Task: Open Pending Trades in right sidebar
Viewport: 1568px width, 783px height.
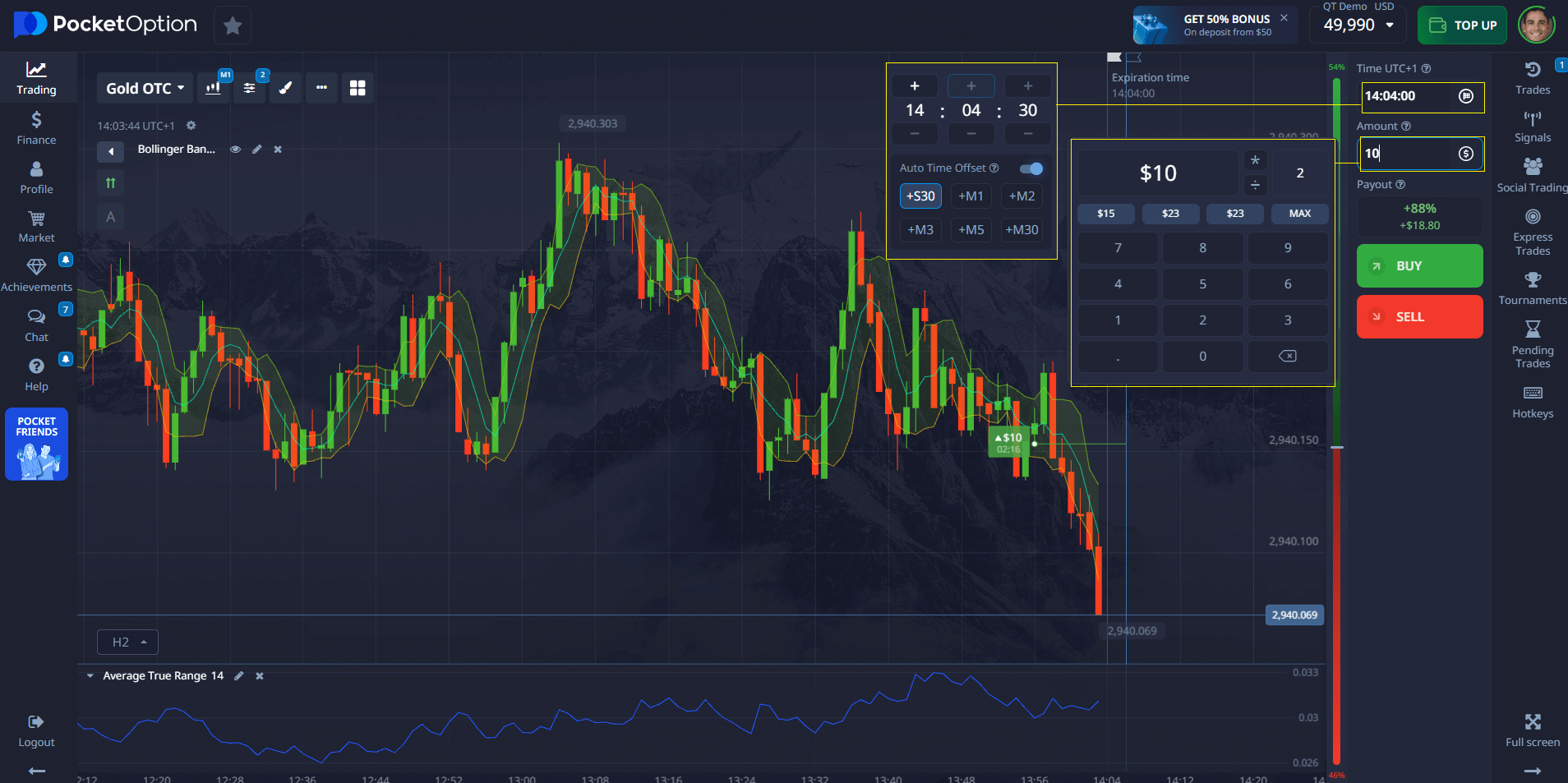Action: click(1532, 343)
